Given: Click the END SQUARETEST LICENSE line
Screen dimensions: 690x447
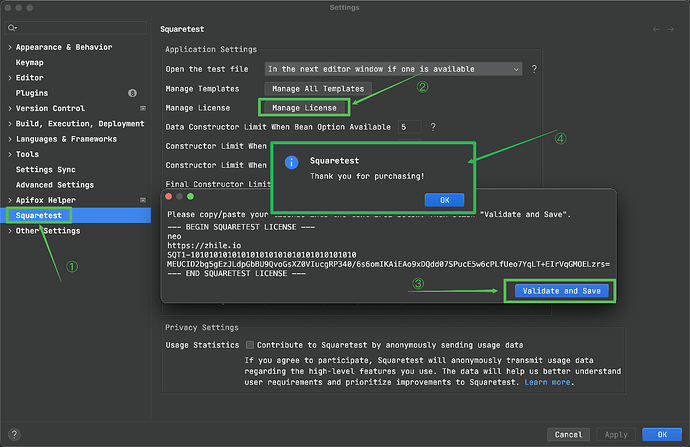Looking at the screenshot, I should 236,274.
